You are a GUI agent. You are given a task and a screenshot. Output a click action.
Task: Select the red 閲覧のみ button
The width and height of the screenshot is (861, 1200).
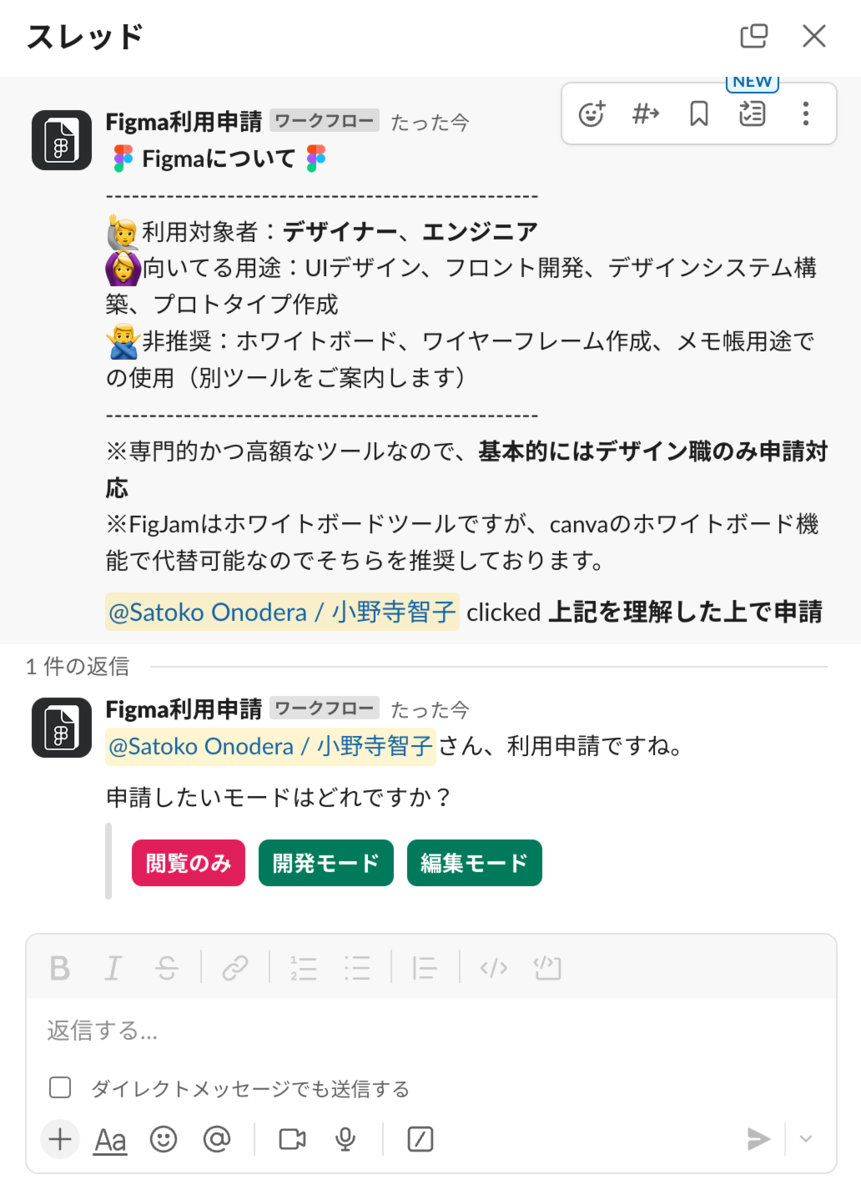188,863
